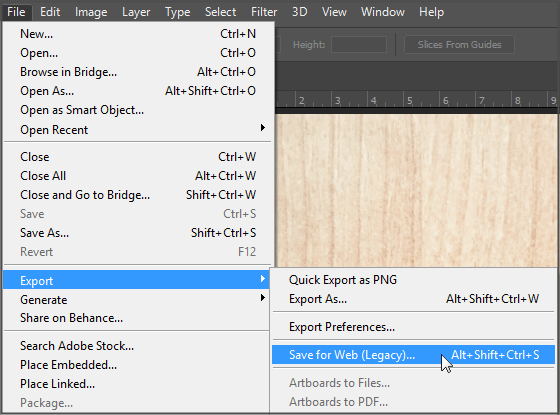
Task: Click the wood texture canvas image
Action: [x=416, y=189]
